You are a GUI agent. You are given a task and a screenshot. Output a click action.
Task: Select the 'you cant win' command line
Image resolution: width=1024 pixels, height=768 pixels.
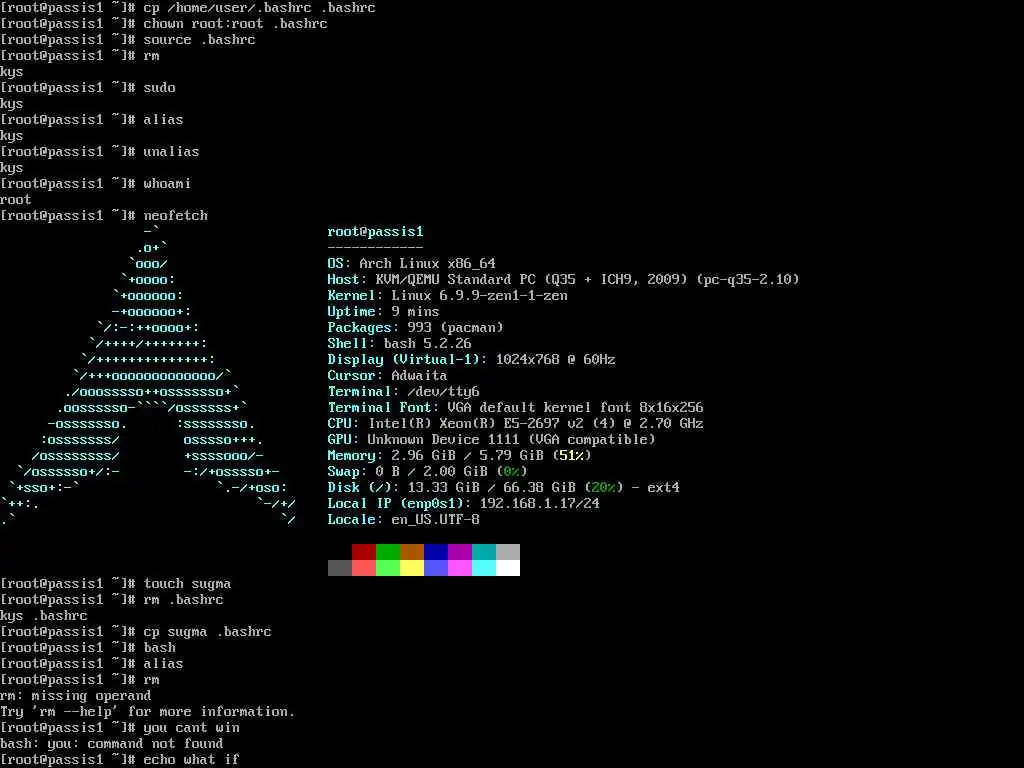pos(120,728)
